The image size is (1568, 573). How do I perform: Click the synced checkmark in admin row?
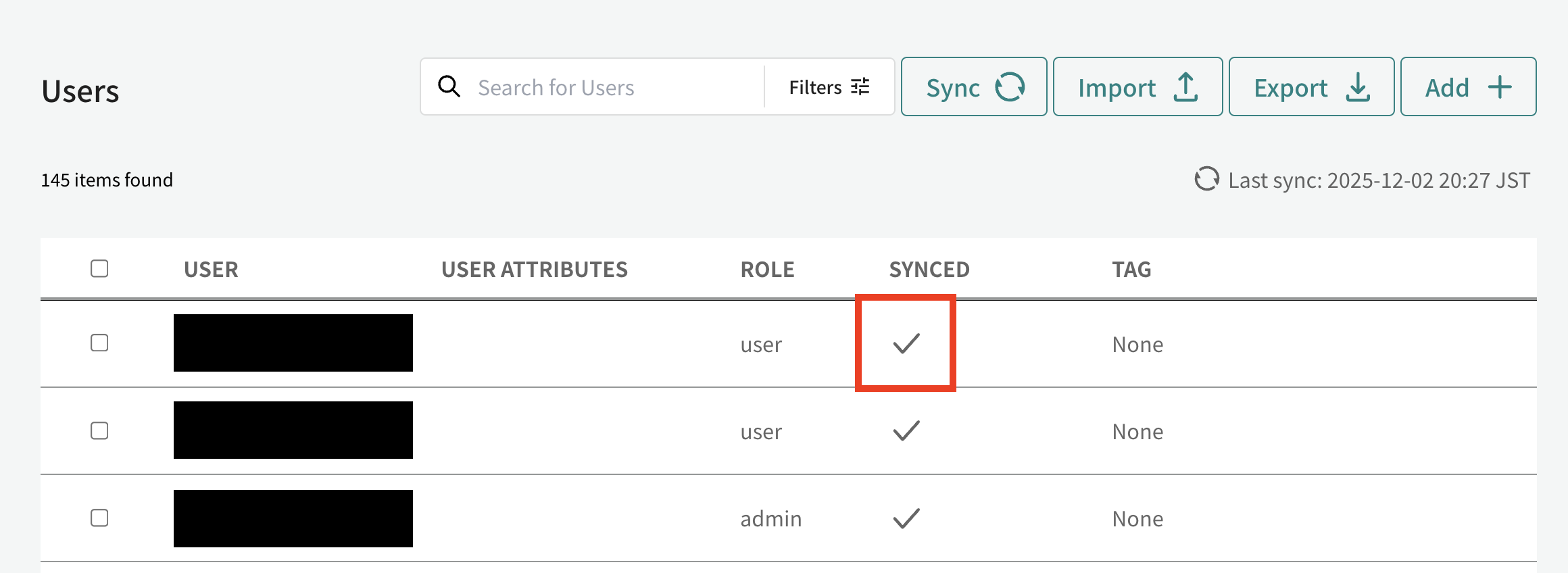pyautogui.click(x=906, y=518)
